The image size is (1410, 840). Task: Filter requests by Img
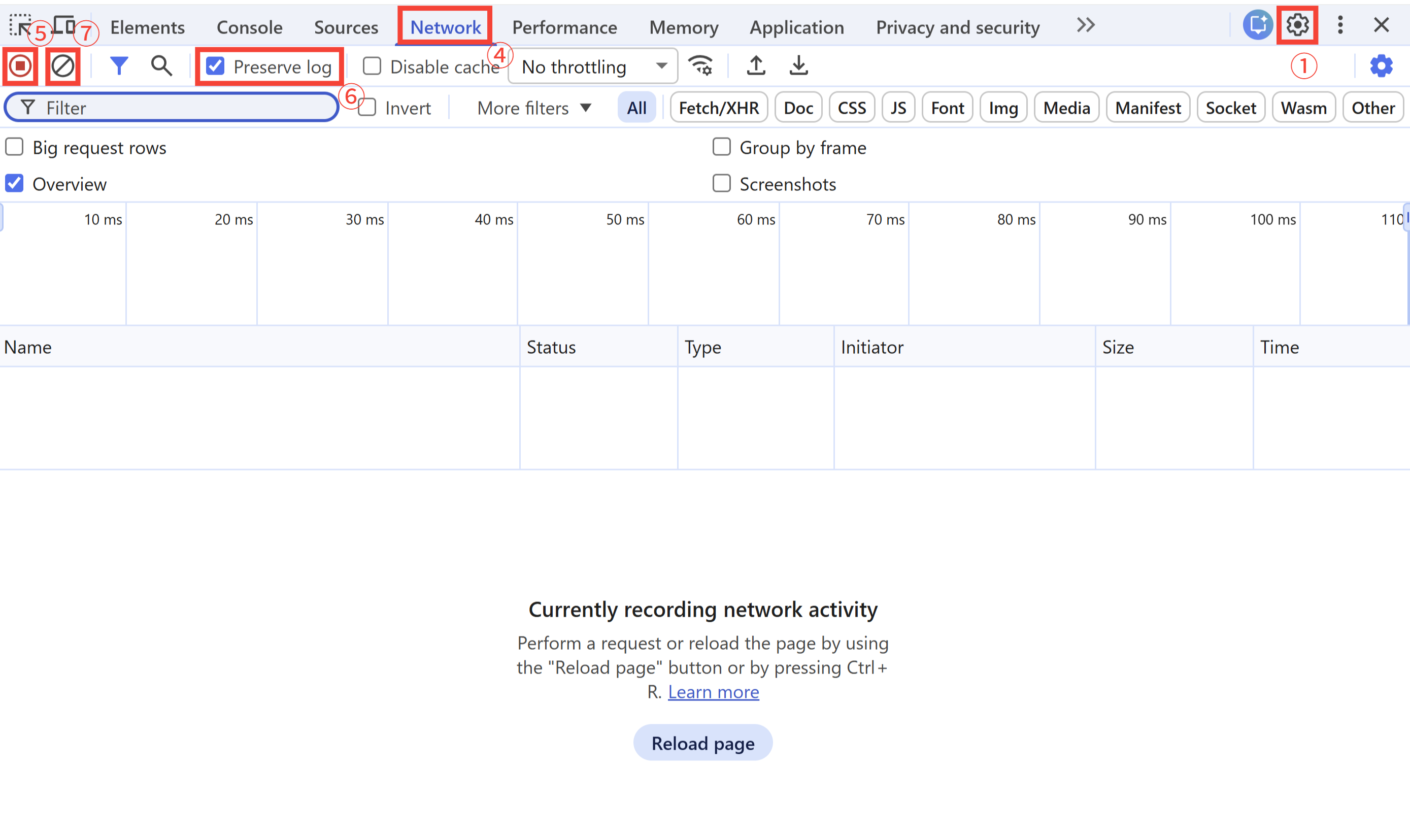(x=1003, y=108)
